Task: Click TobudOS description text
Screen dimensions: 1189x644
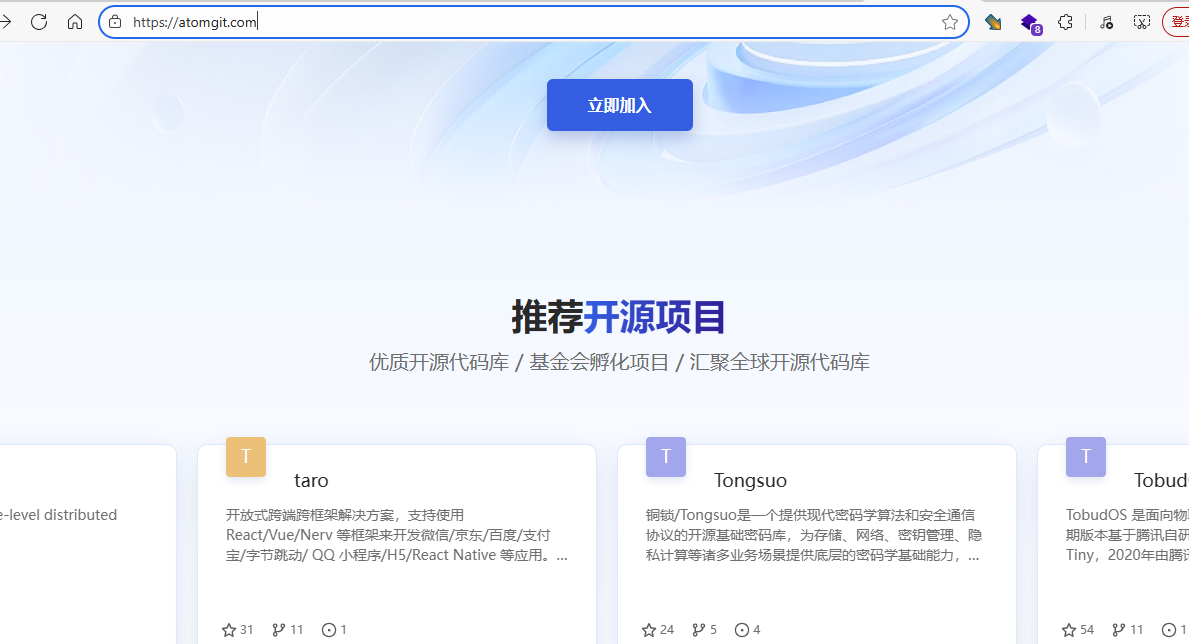Action: point(1127,535)
